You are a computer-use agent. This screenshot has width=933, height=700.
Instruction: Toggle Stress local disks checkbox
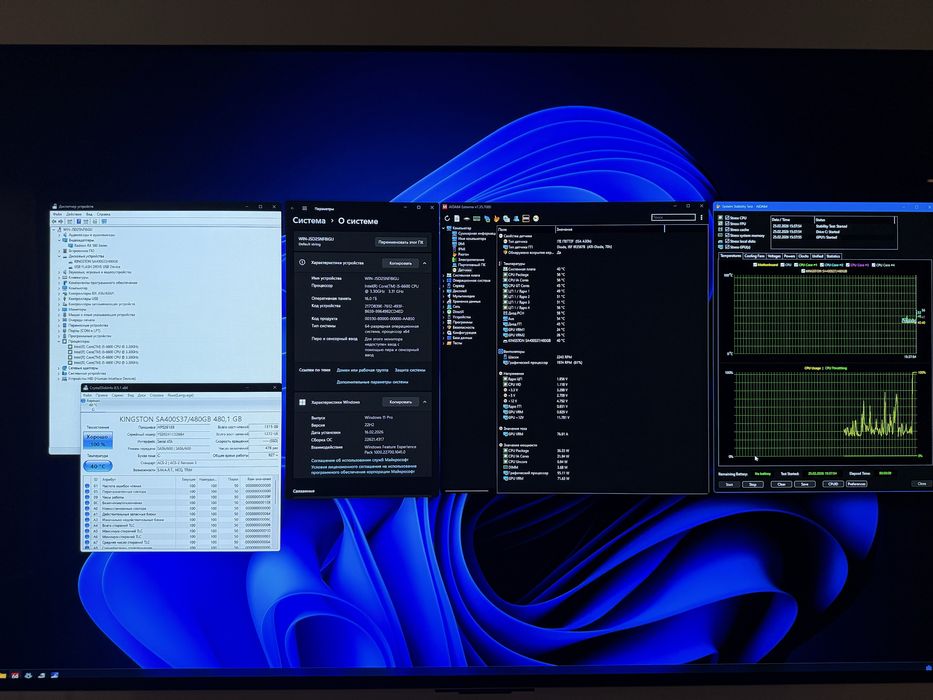(727, 241)
